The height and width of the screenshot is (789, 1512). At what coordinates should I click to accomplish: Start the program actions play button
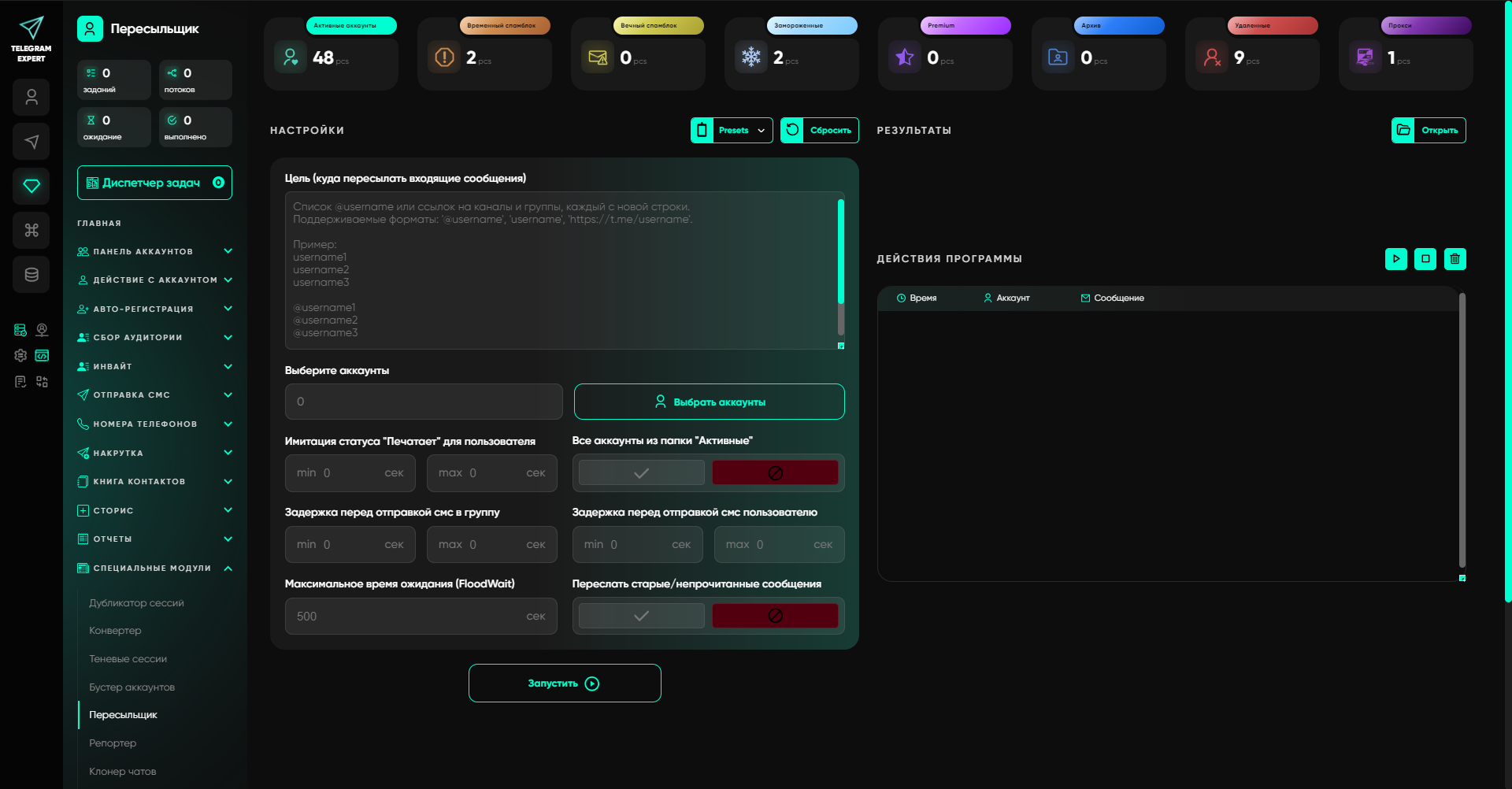click(1395, 259)
